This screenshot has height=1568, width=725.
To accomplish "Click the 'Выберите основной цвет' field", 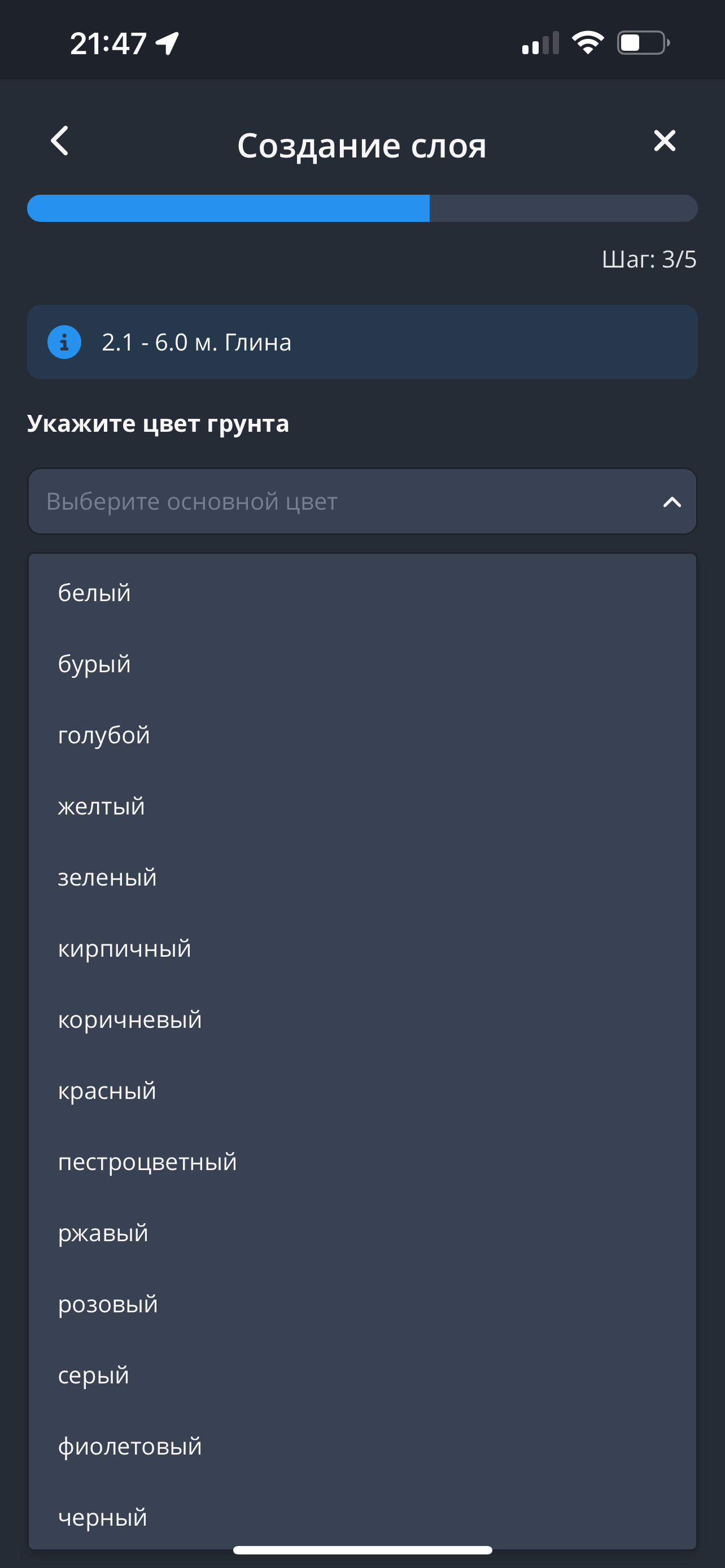I will (x=341, y=502).
